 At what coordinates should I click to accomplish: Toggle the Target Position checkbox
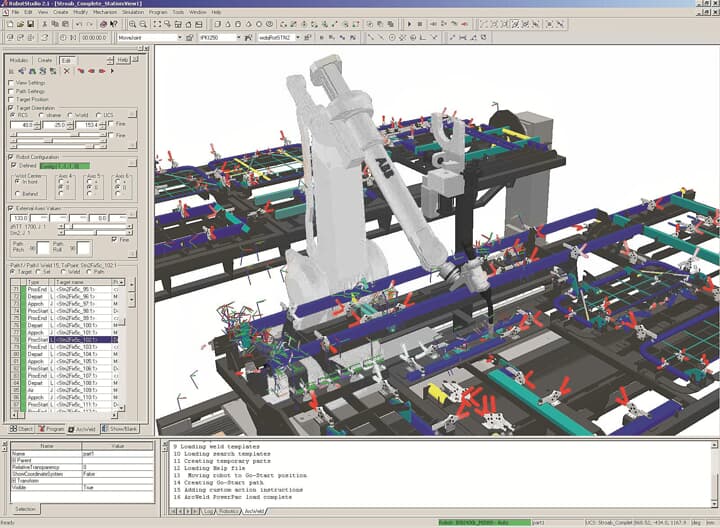click(11, 99)
